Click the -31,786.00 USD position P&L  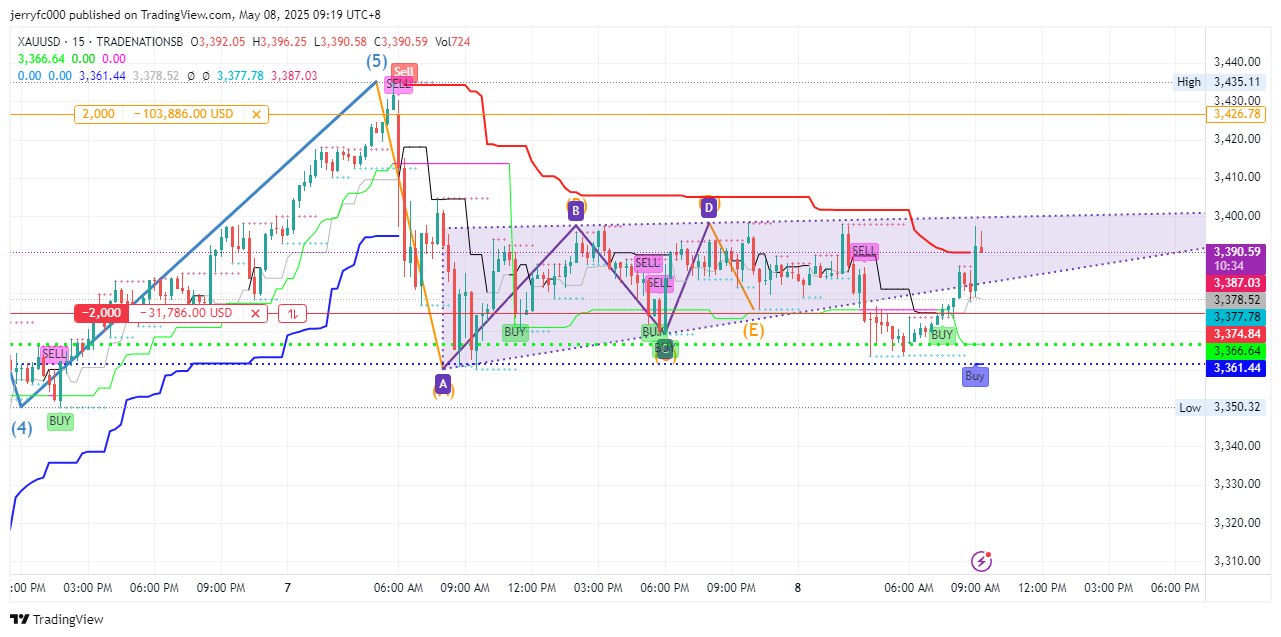point(187,313)
